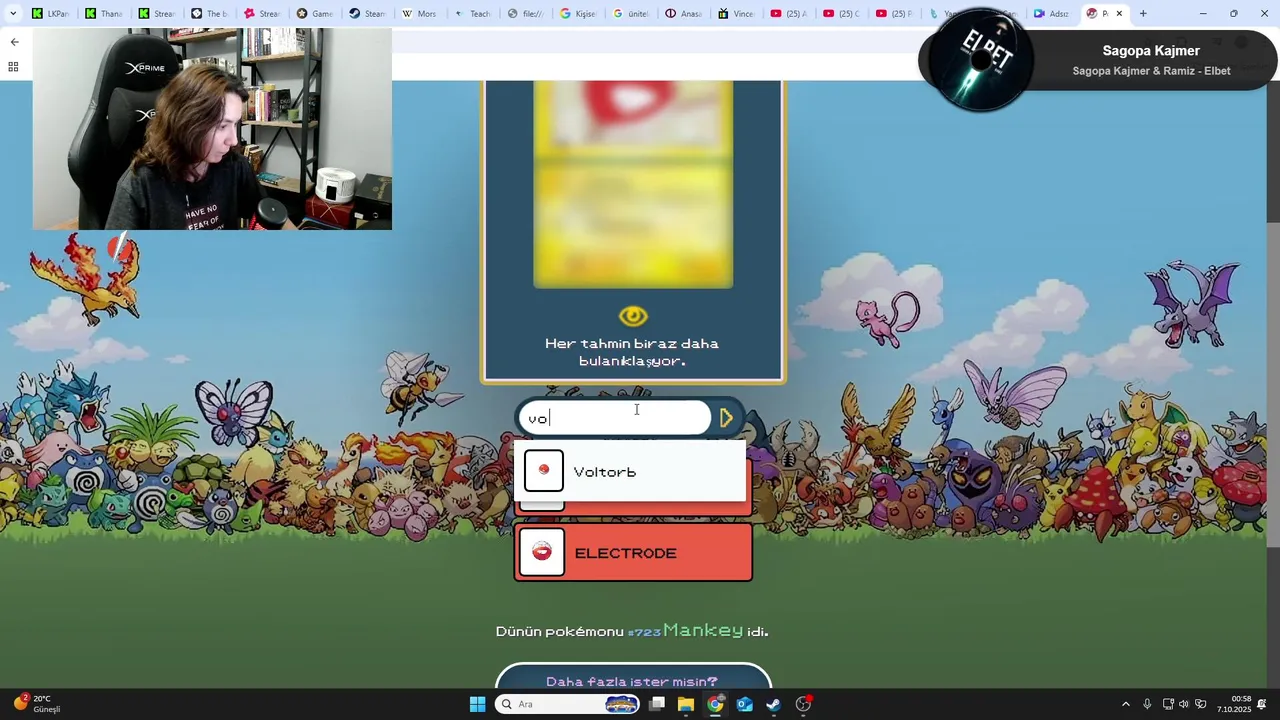The width and height of the screenshot is (1280, 720).
Task: Open Task View on the taskbar
Action: 657,704
